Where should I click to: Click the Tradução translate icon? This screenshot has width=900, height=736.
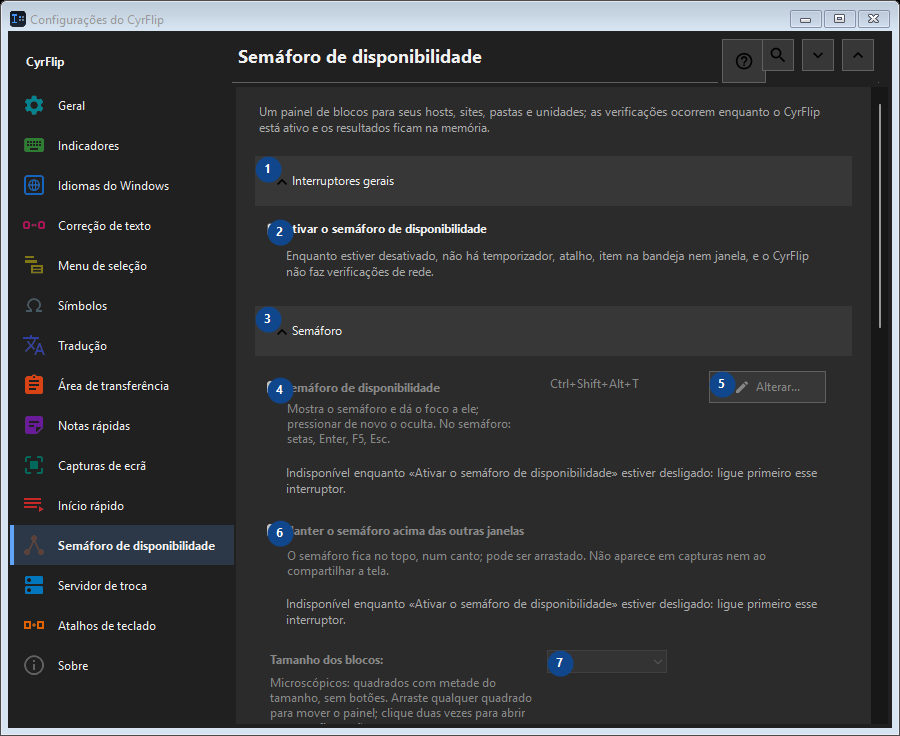click(34, 345)
